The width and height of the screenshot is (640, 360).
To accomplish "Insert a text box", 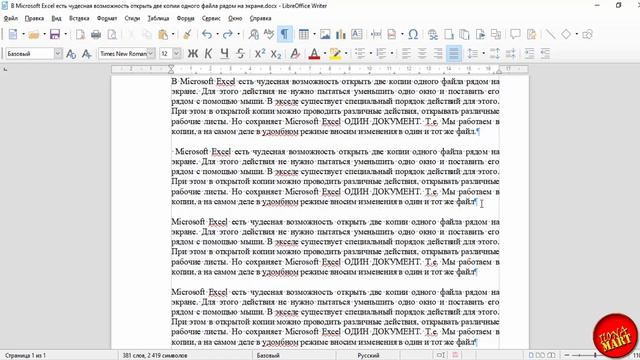I will coord(356,34).
